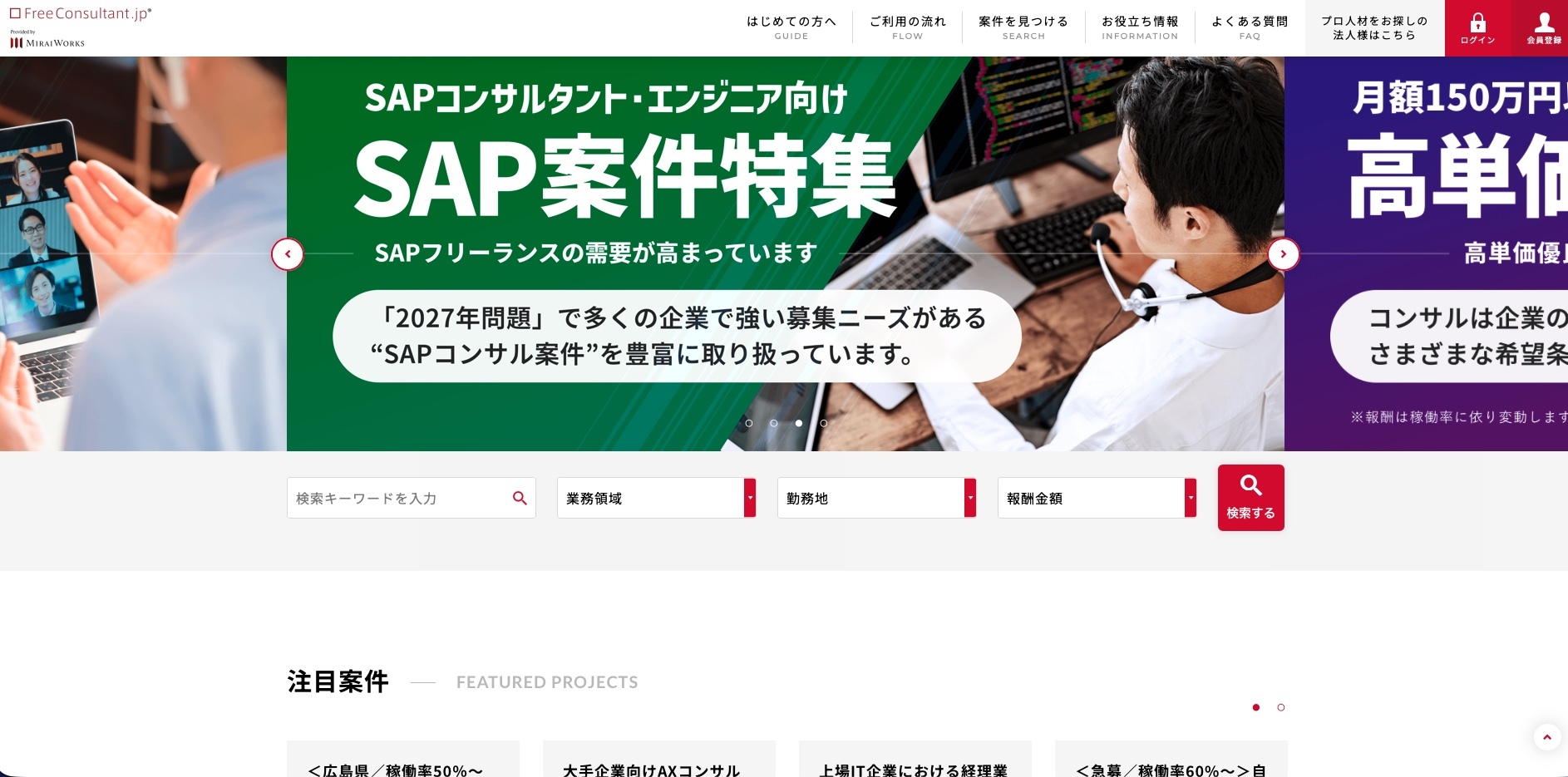Screen dimensions: 1568x777
Task: Expand the 勤務地 dropdown
Action: click(876, 498)
